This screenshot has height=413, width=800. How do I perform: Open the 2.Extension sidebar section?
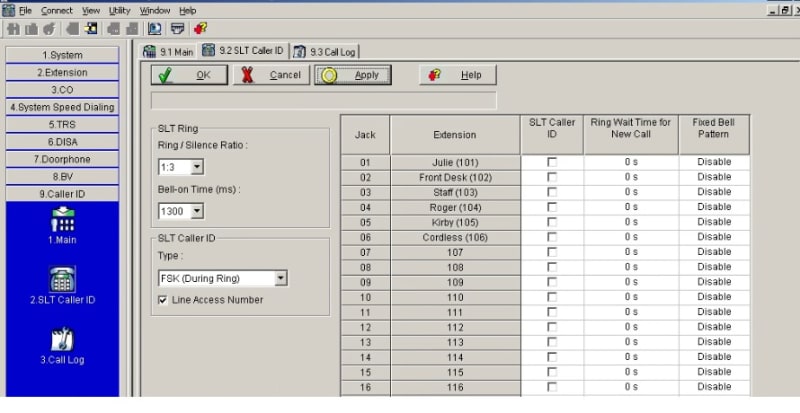point(62,72)
